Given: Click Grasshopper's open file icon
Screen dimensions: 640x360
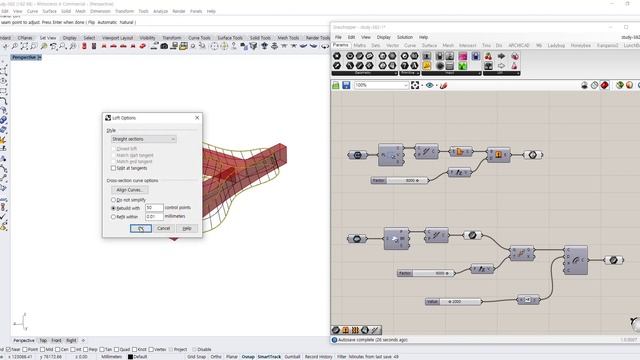Looking at the screenshot, I should coord(336,85).
